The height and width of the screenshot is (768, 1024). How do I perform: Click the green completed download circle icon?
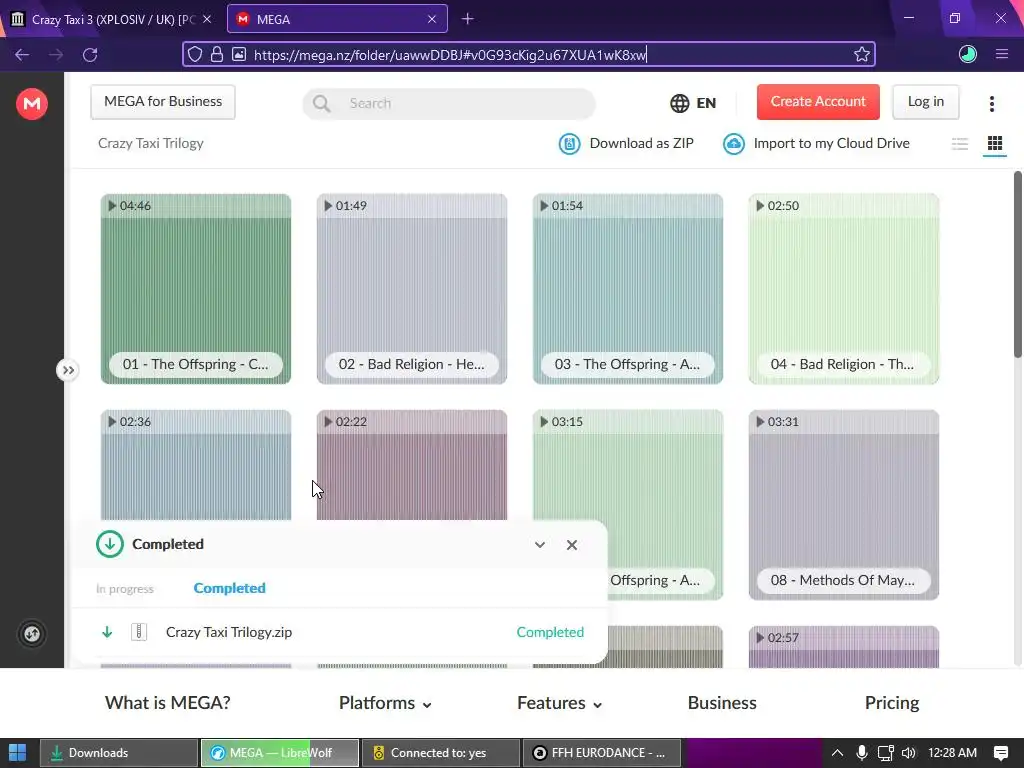pos(110,544)
